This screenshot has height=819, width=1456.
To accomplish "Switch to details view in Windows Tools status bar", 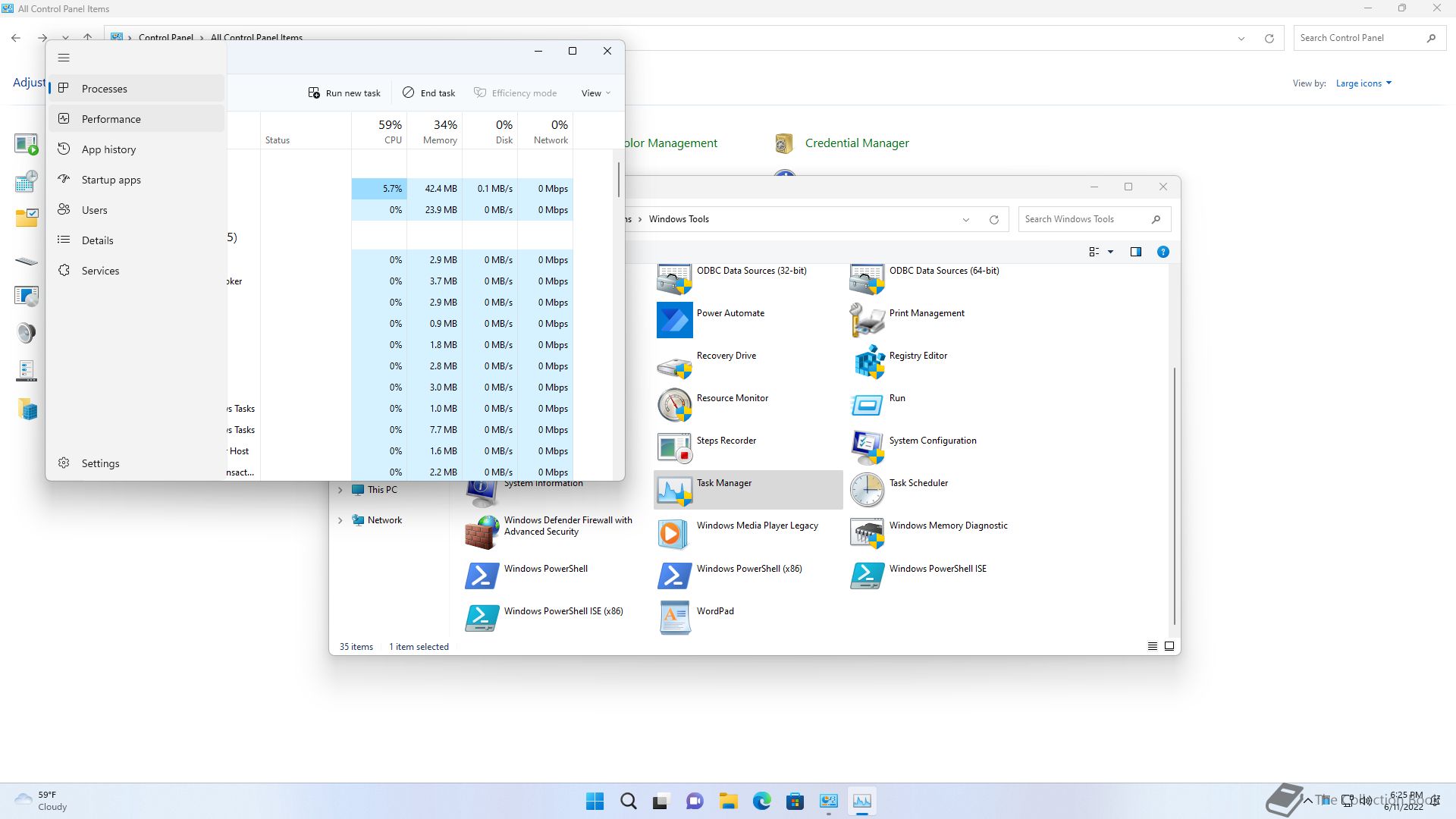I will [x=1152, y=646].
